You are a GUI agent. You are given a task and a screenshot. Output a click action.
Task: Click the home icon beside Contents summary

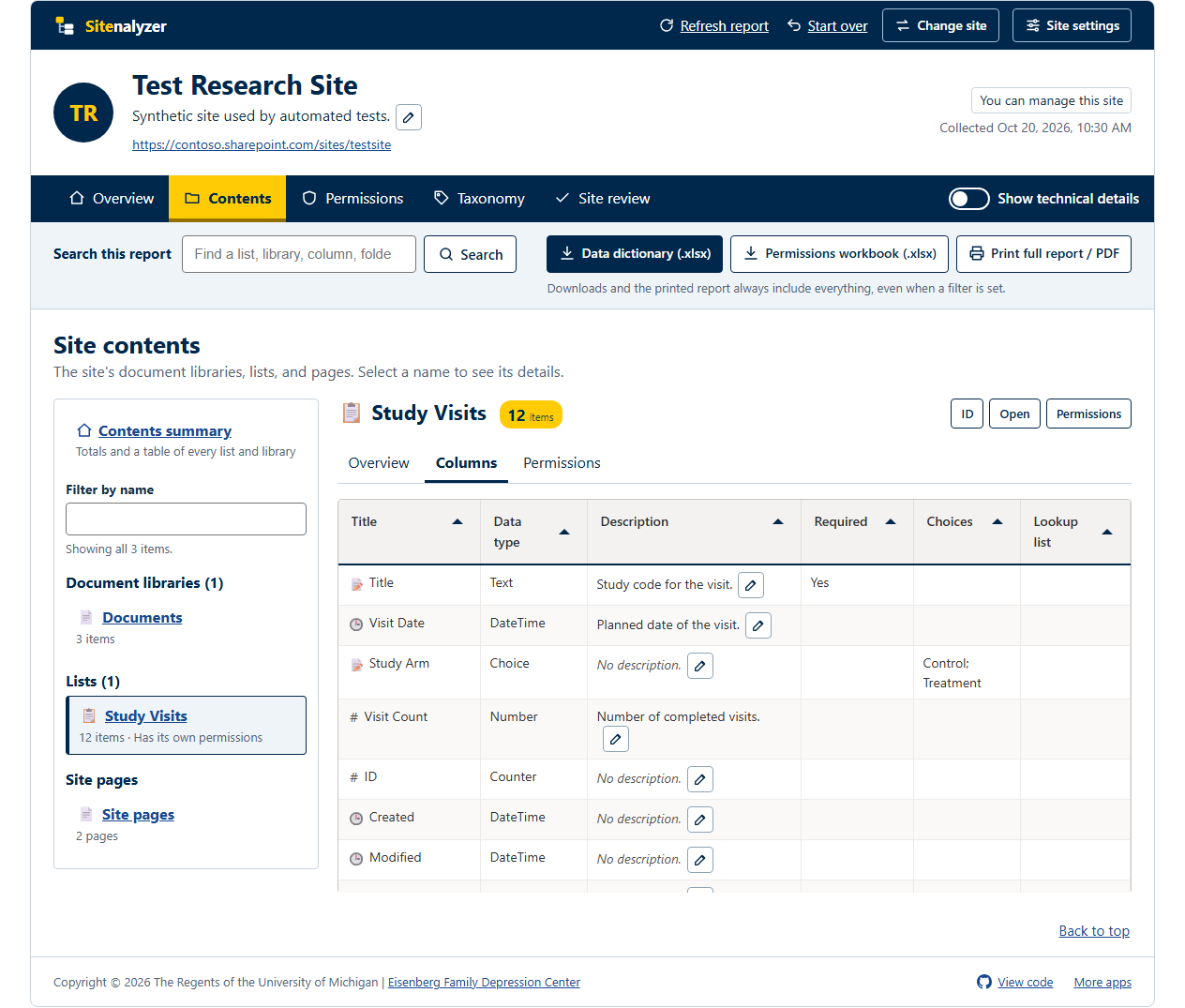[x=84, y=430]
